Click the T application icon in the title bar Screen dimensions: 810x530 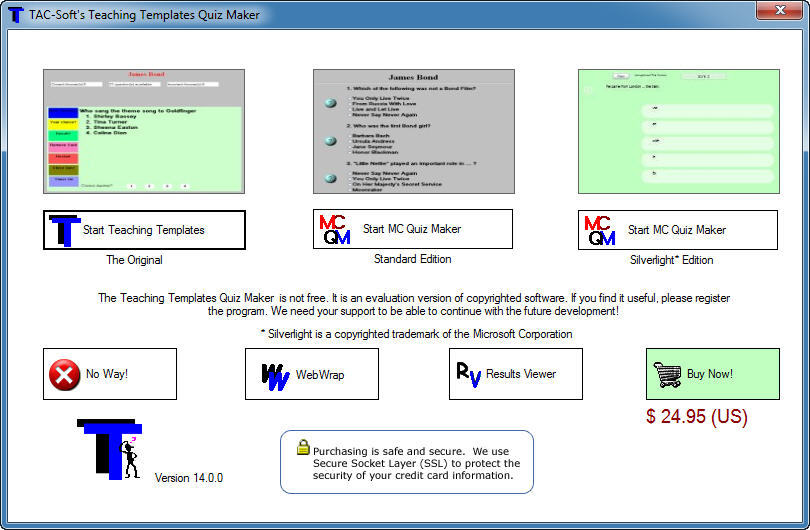(16, 14)
